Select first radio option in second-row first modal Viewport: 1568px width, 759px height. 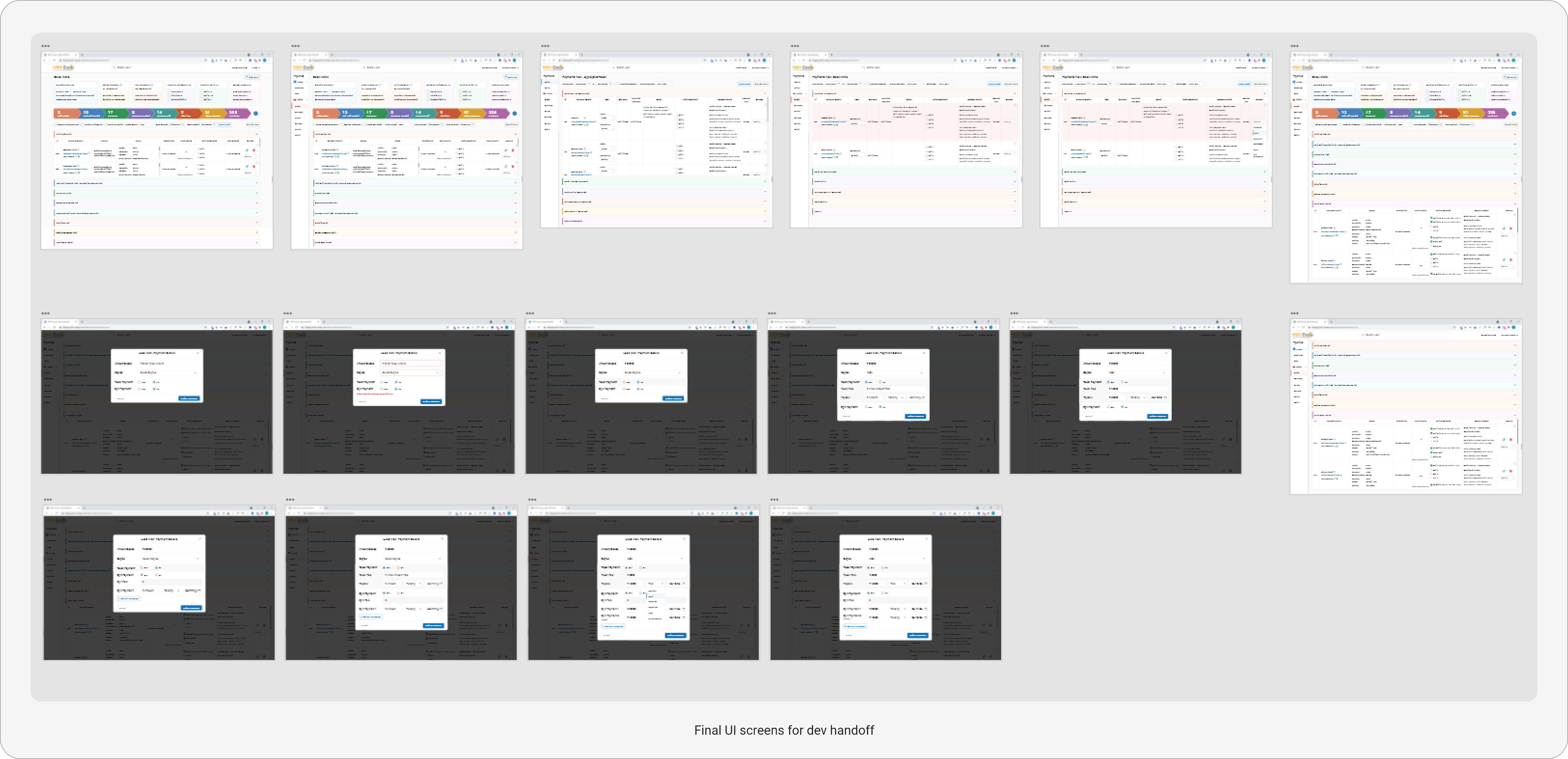click(x=140, y=382)
